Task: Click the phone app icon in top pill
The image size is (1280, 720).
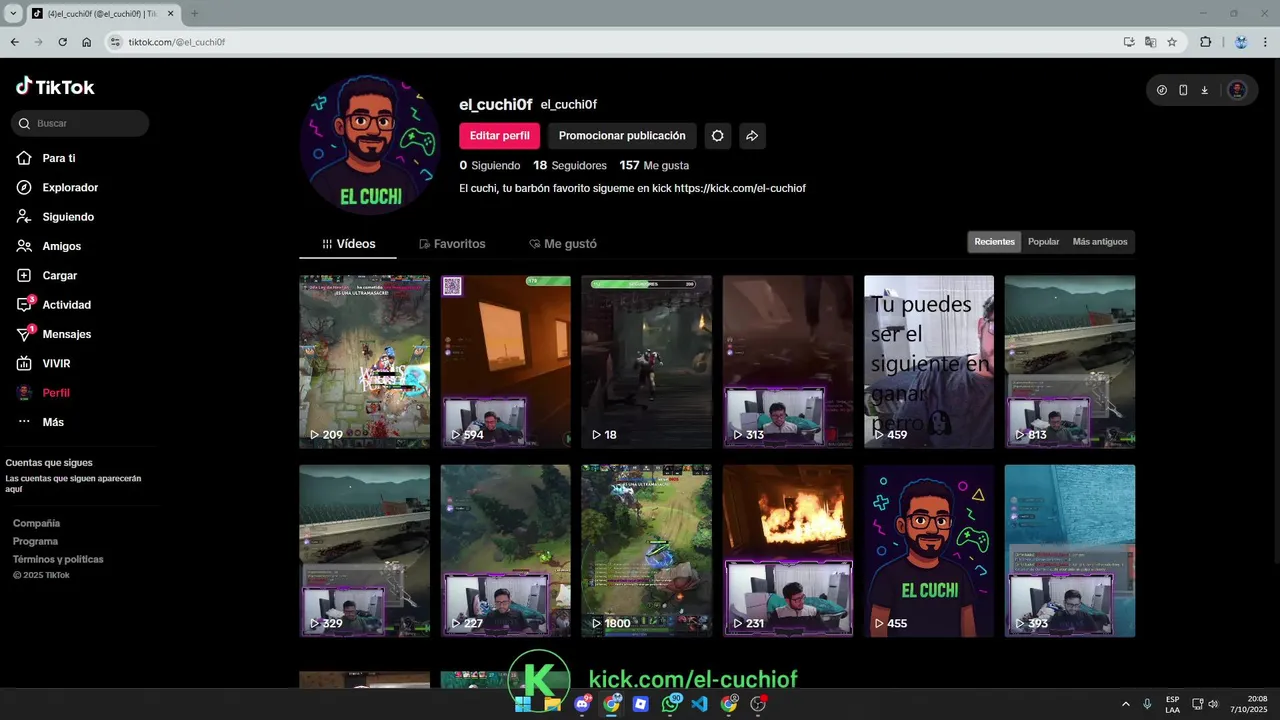Action: tap(1183, 90)
